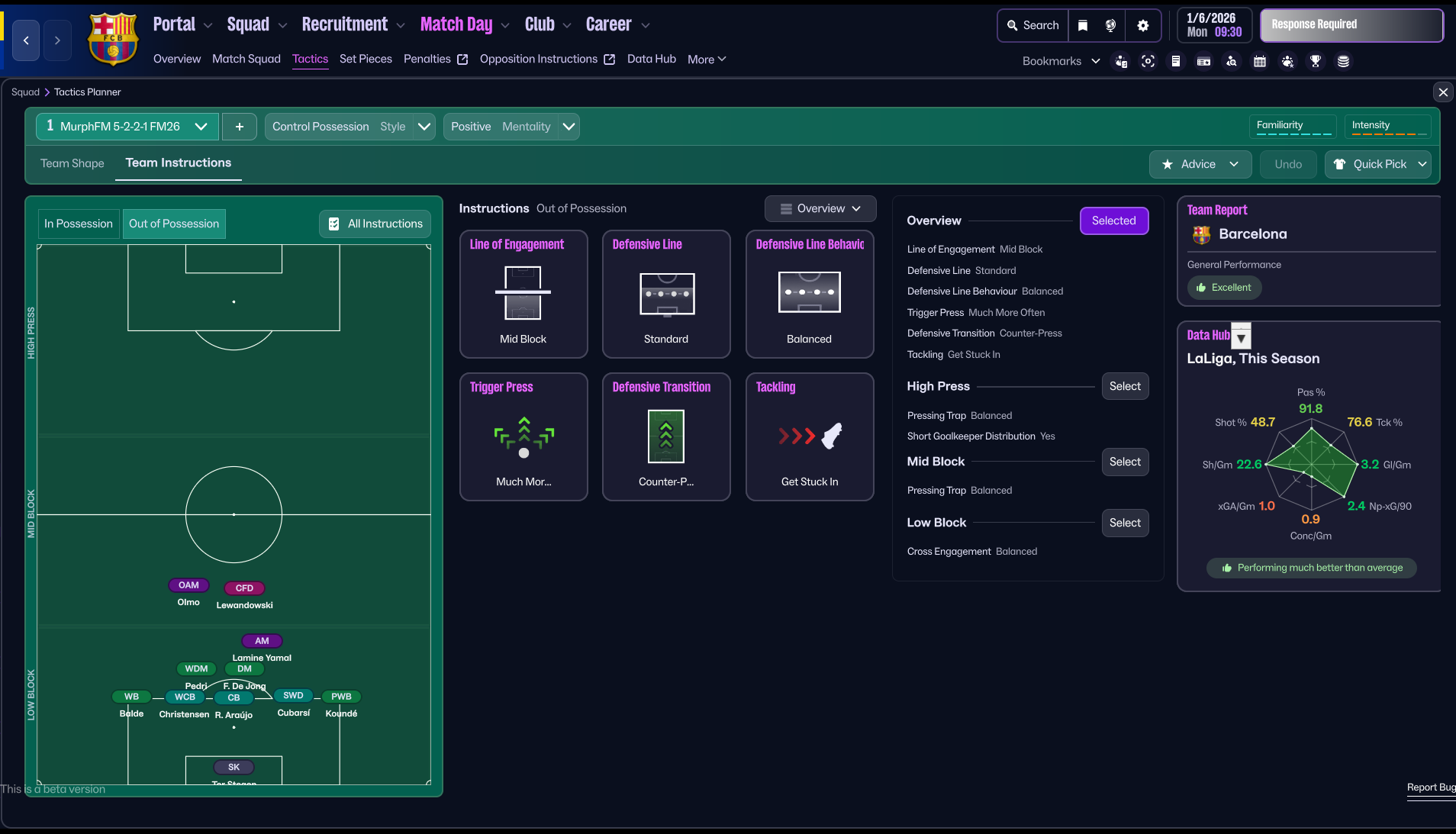Viewport: 1456px width, 834px height.
Task: Open the Set Pieces menu item
Action: tap(366, 59)
